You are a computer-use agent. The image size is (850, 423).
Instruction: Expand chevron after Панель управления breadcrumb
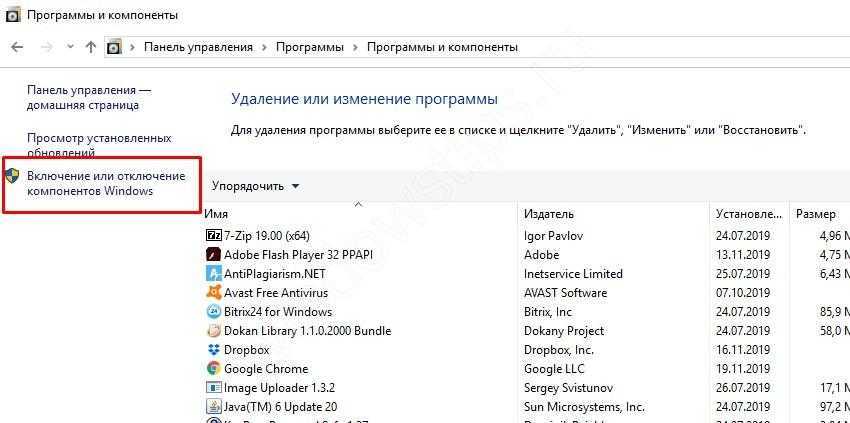tap(265, 48)
